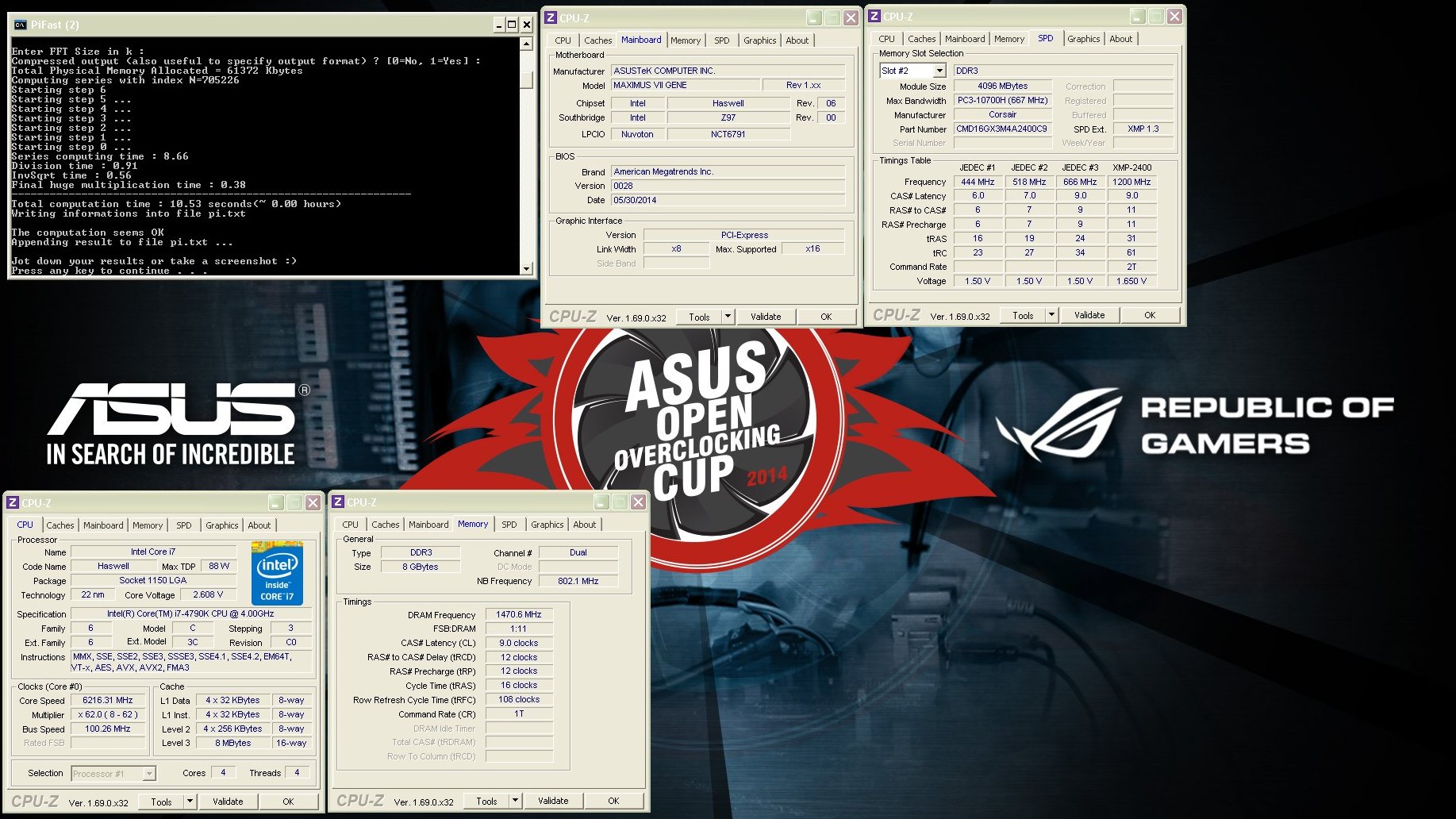Switch to Caches tab in Mainboard window
The width and height of the screenshot is (1456, 819).
point(597,40)
